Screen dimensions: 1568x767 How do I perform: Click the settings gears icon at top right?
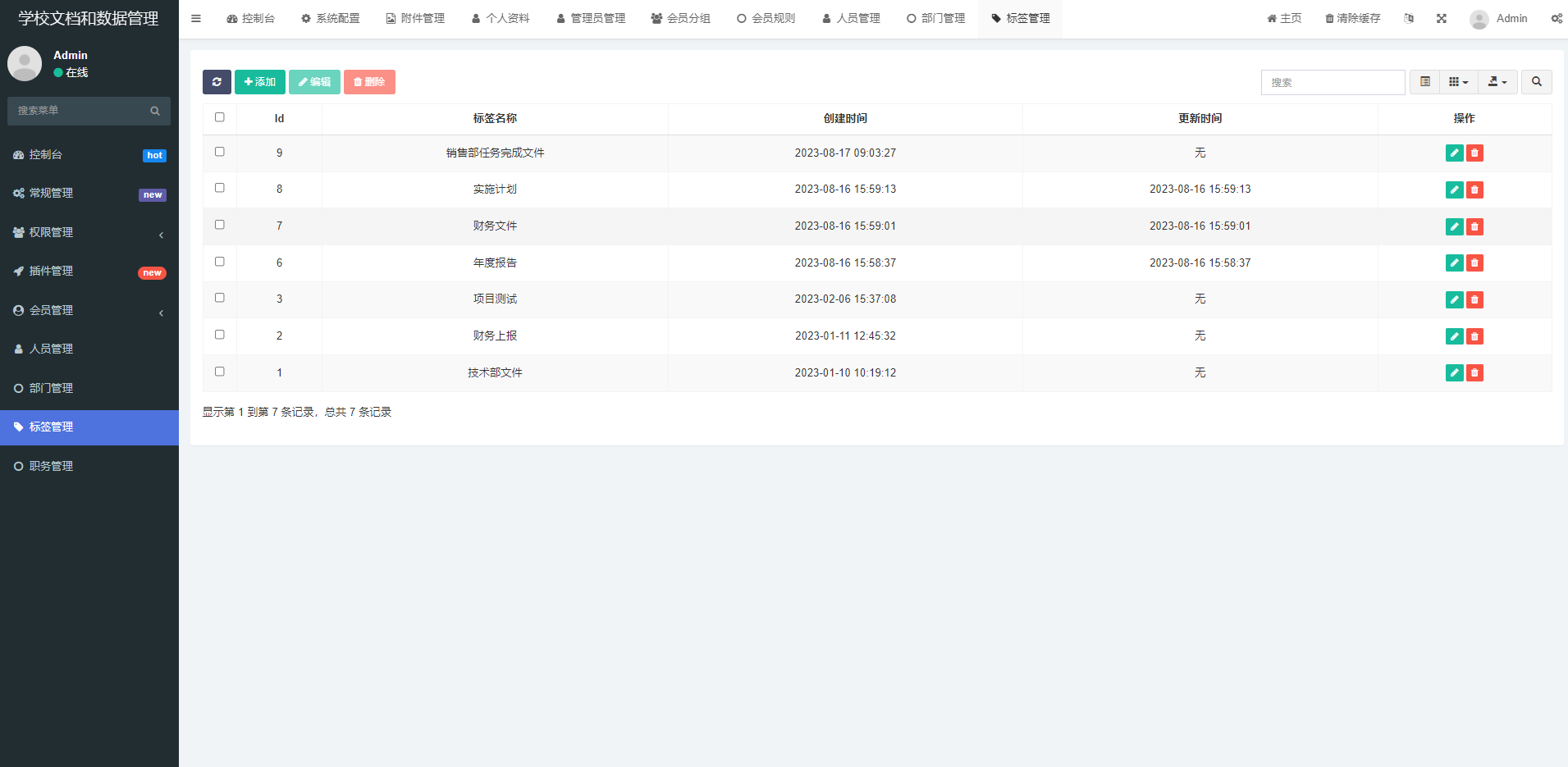[1556, 18]
